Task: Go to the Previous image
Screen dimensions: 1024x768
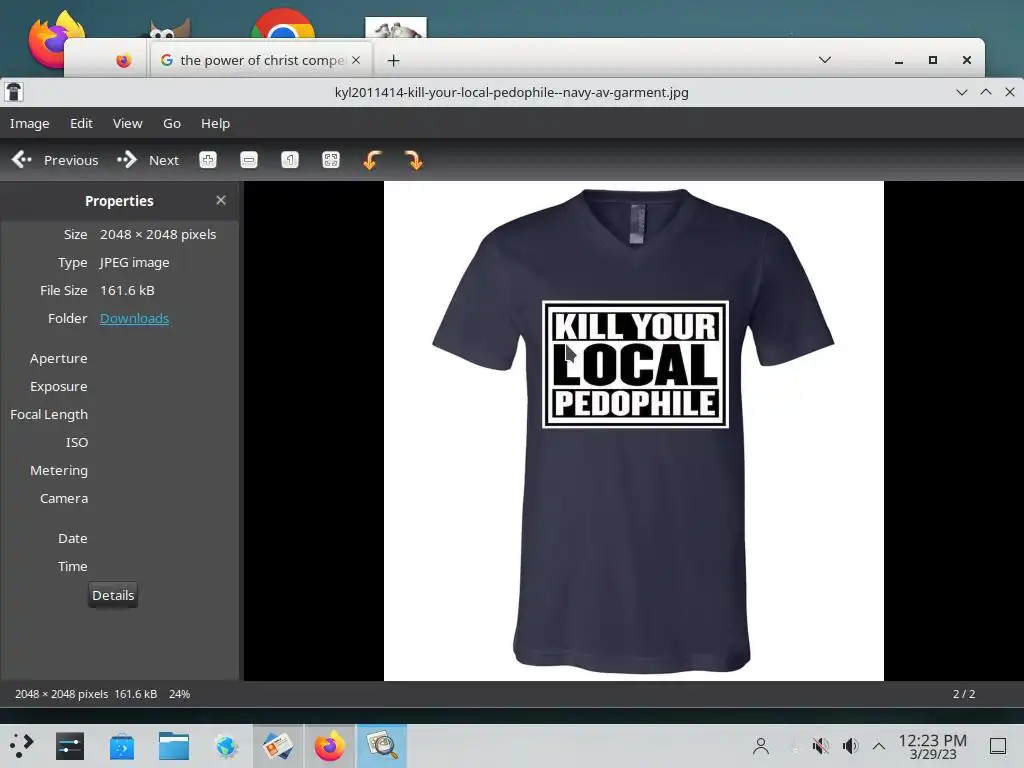Action: click(x=55, y=160)
